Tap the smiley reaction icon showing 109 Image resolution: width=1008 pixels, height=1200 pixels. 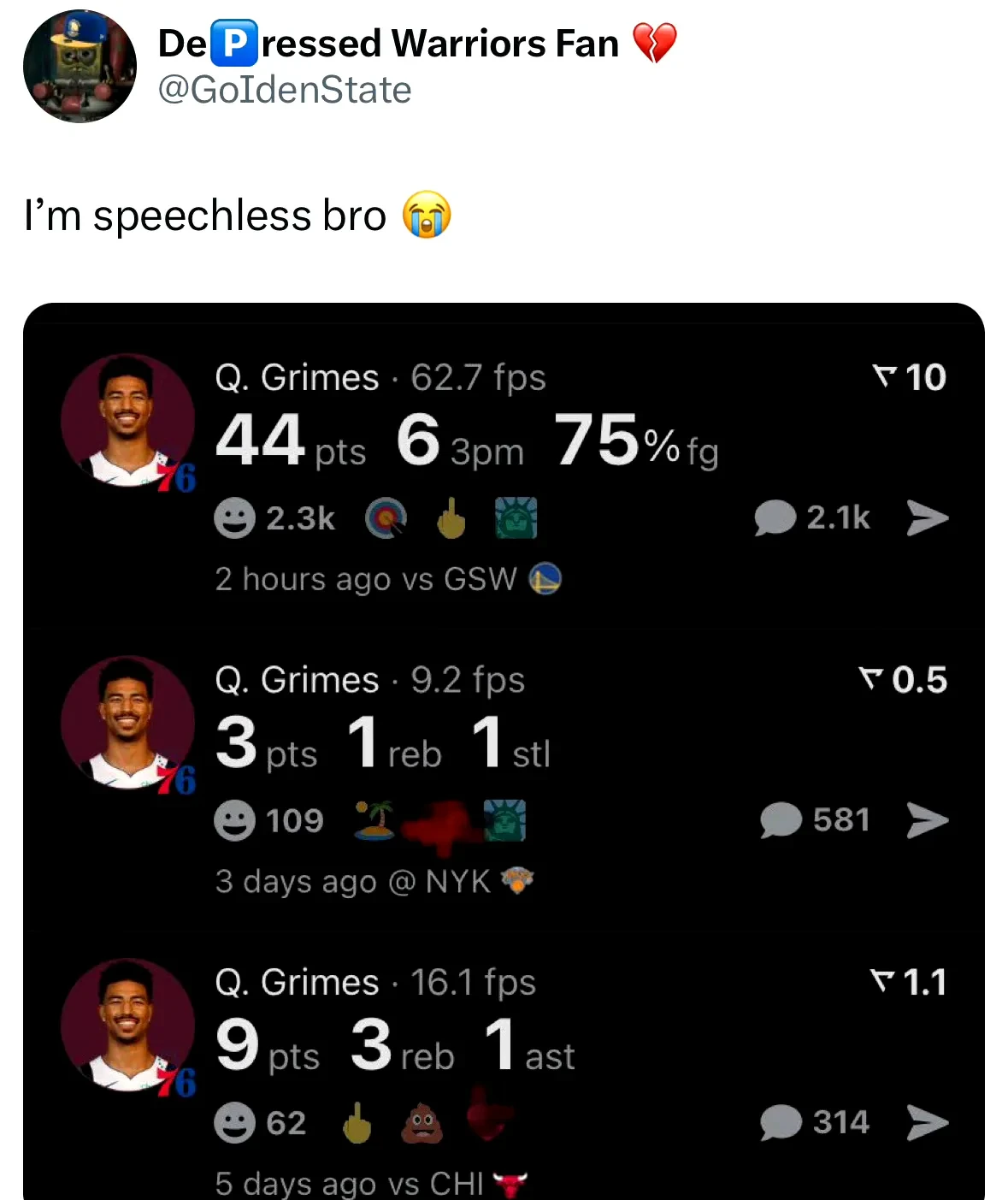coord(235,821)
